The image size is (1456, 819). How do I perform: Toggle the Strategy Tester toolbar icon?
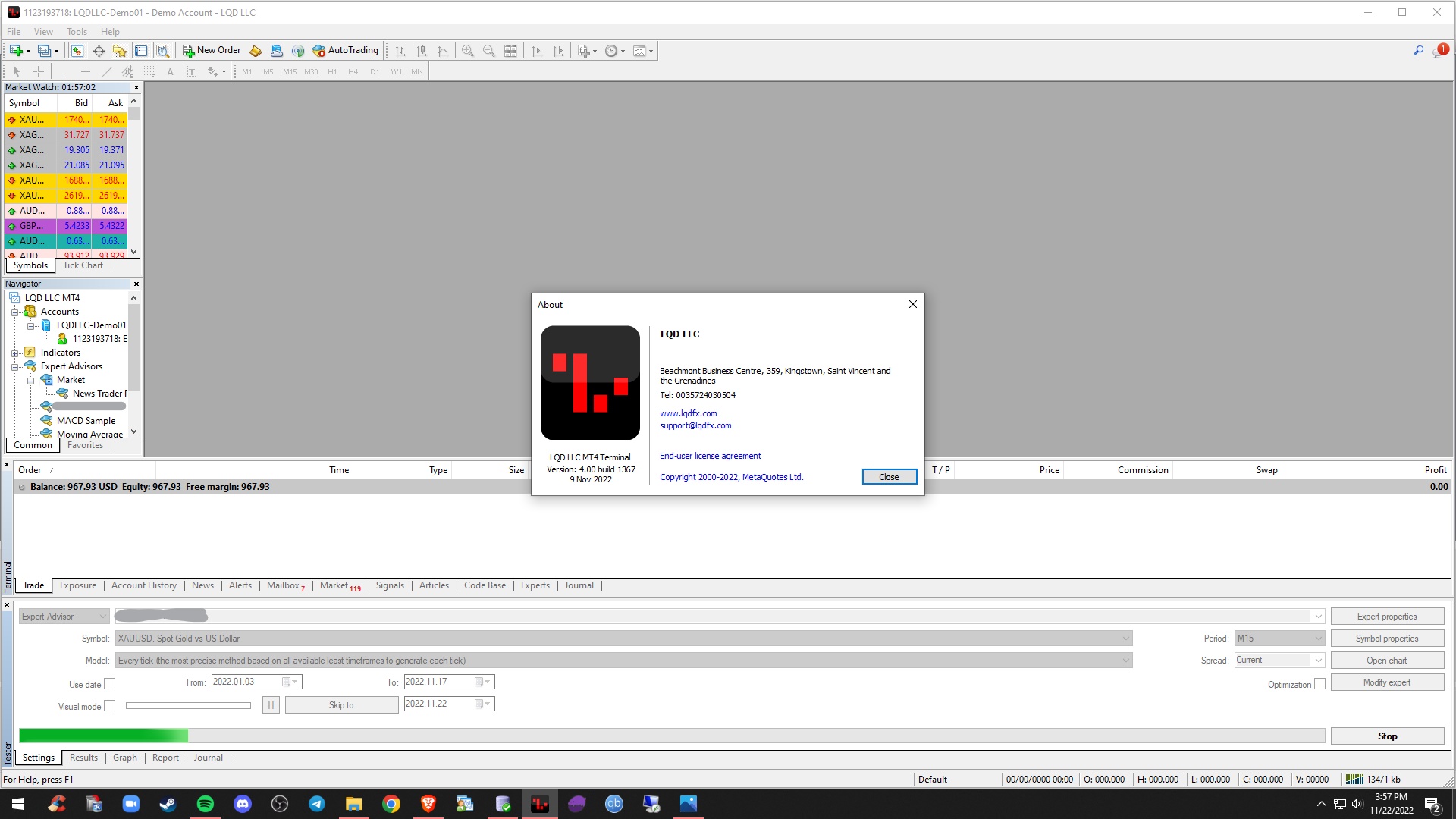[162, 51]
